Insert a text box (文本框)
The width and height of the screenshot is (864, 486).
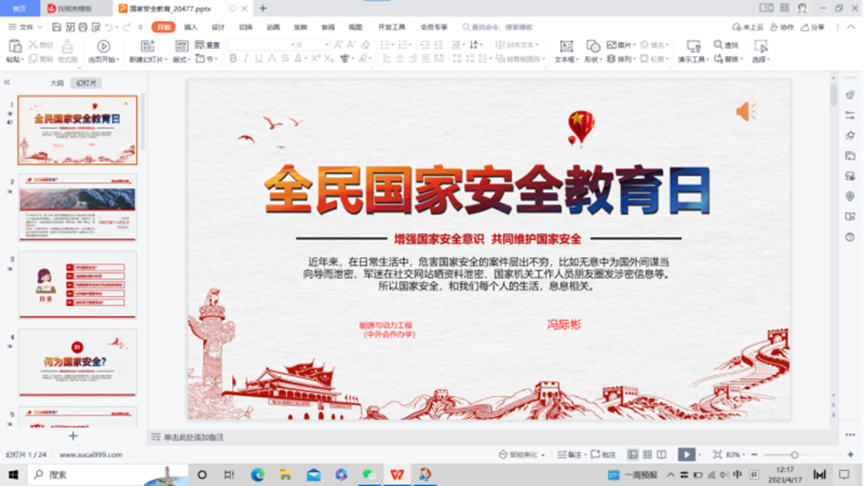[565, 52]
